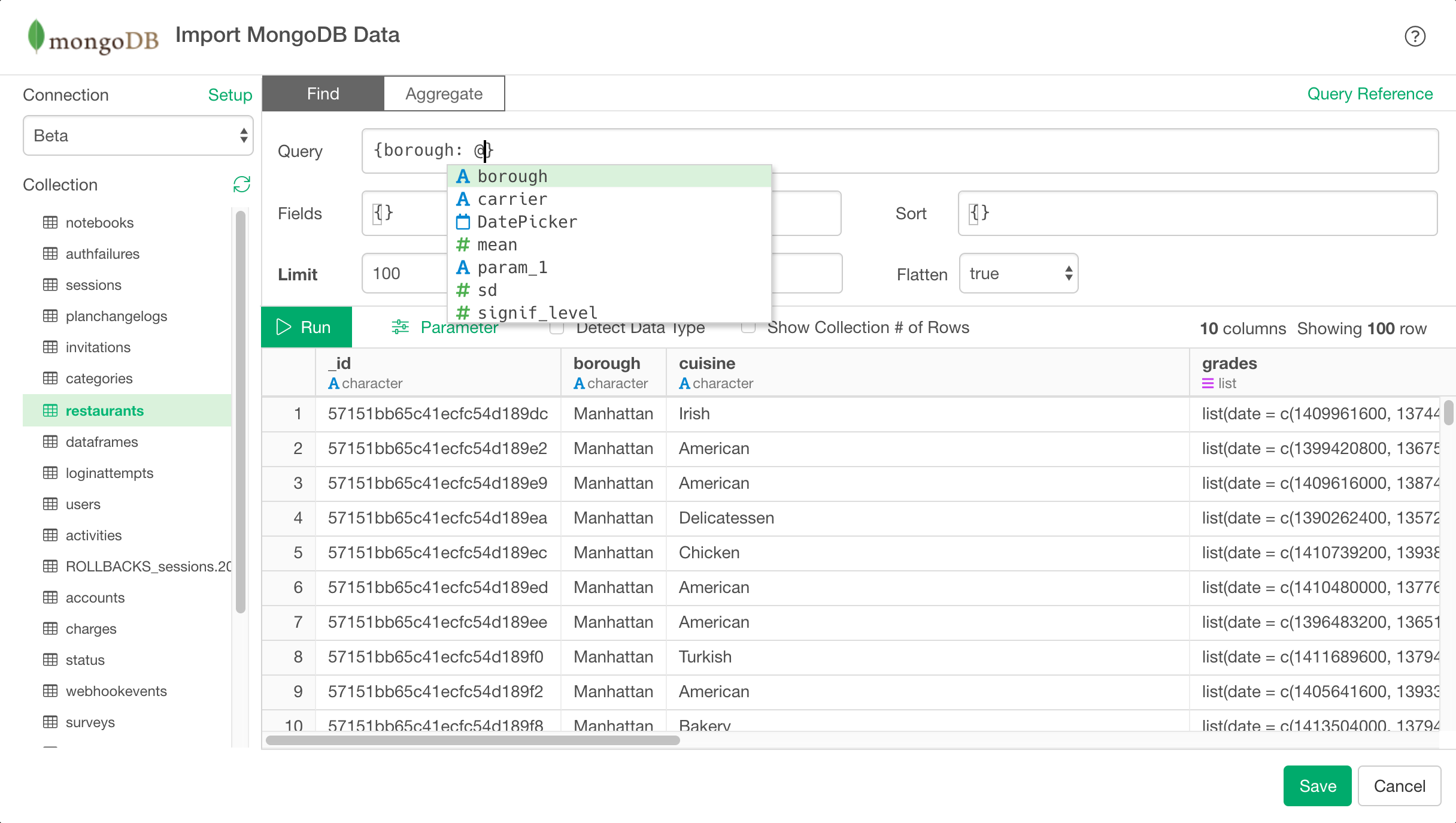This screenshot has width=1456, height=823.
Task: Click the DatePicker calendar icon in autocomplete
Action: (463, 222)
